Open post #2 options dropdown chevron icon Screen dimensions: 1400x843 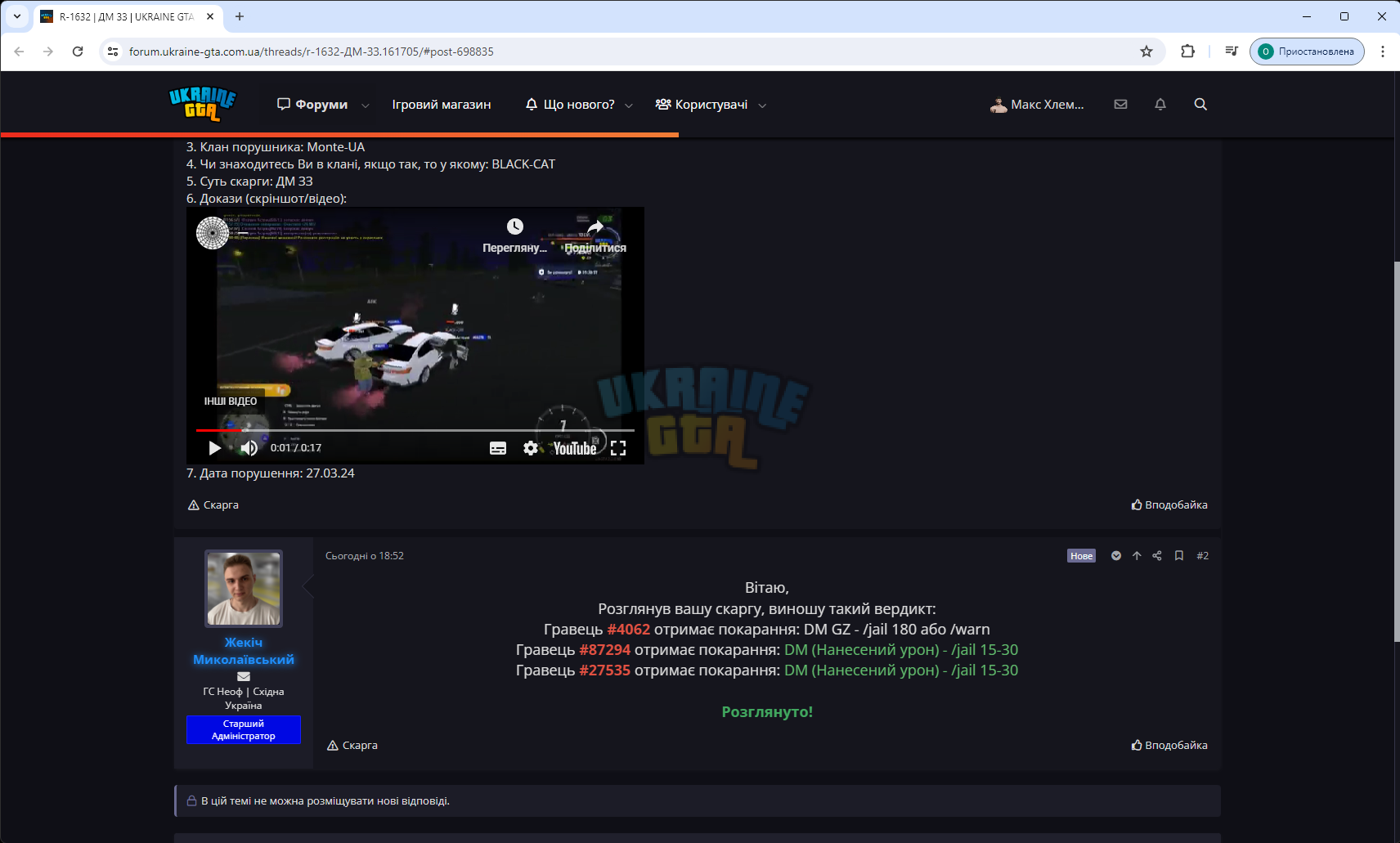click(x=1116, y=556)
